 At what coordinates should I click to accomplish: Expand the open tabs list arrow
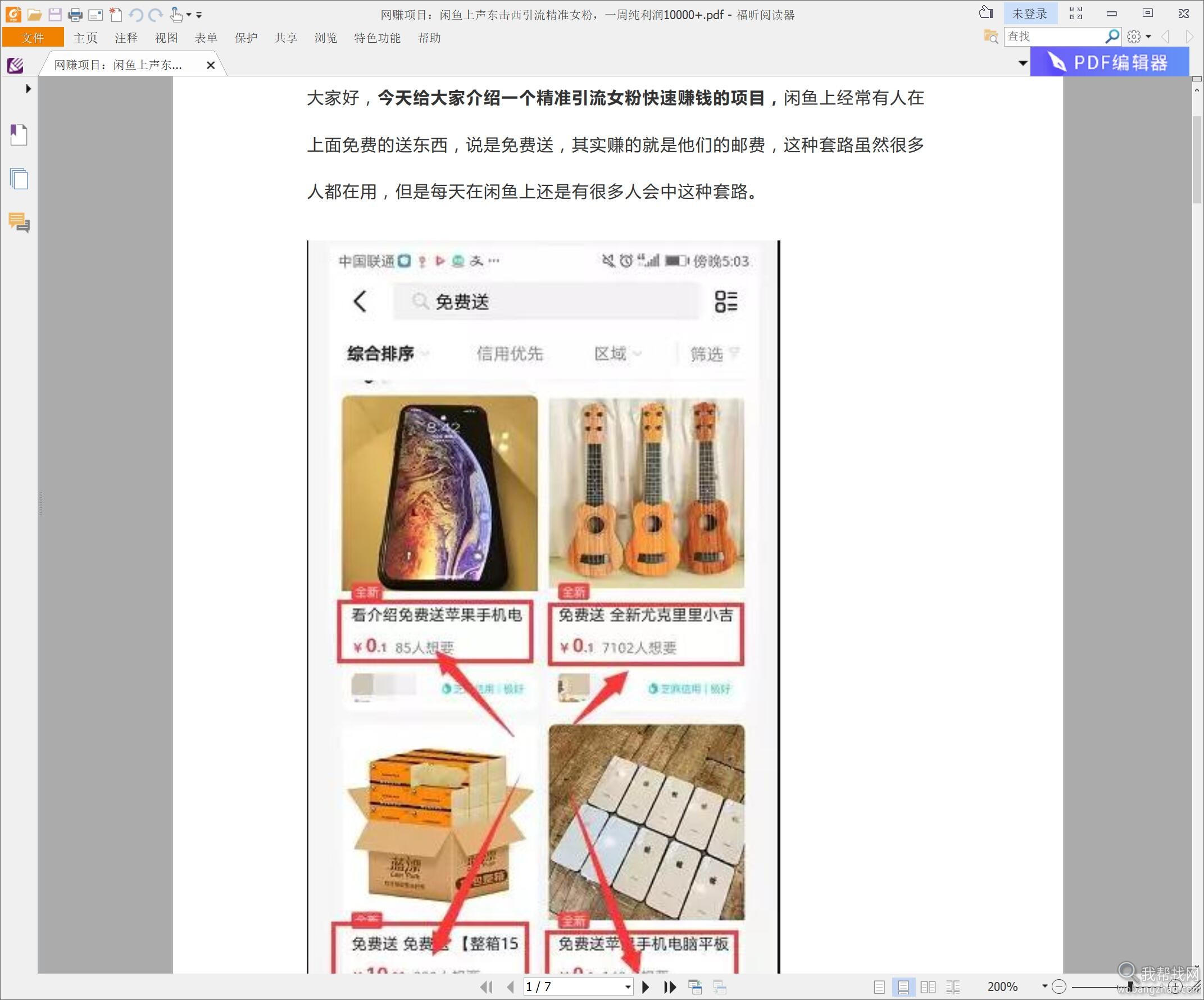1023,63
